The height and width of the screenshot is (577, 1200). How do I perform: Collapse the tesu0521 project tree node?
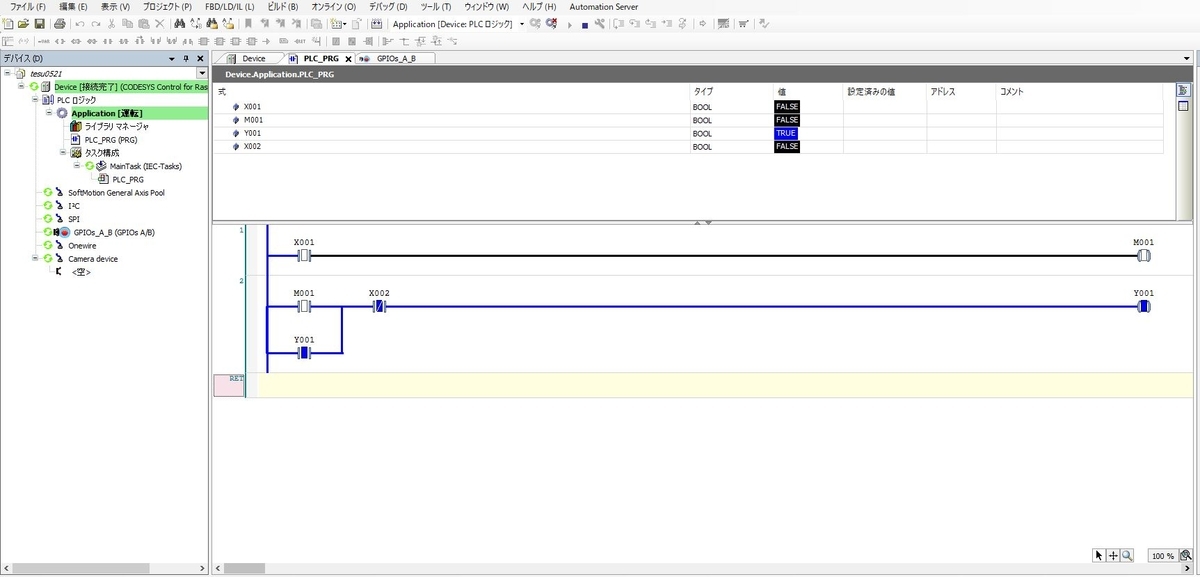pyautogui.click(x=7, y=73)
